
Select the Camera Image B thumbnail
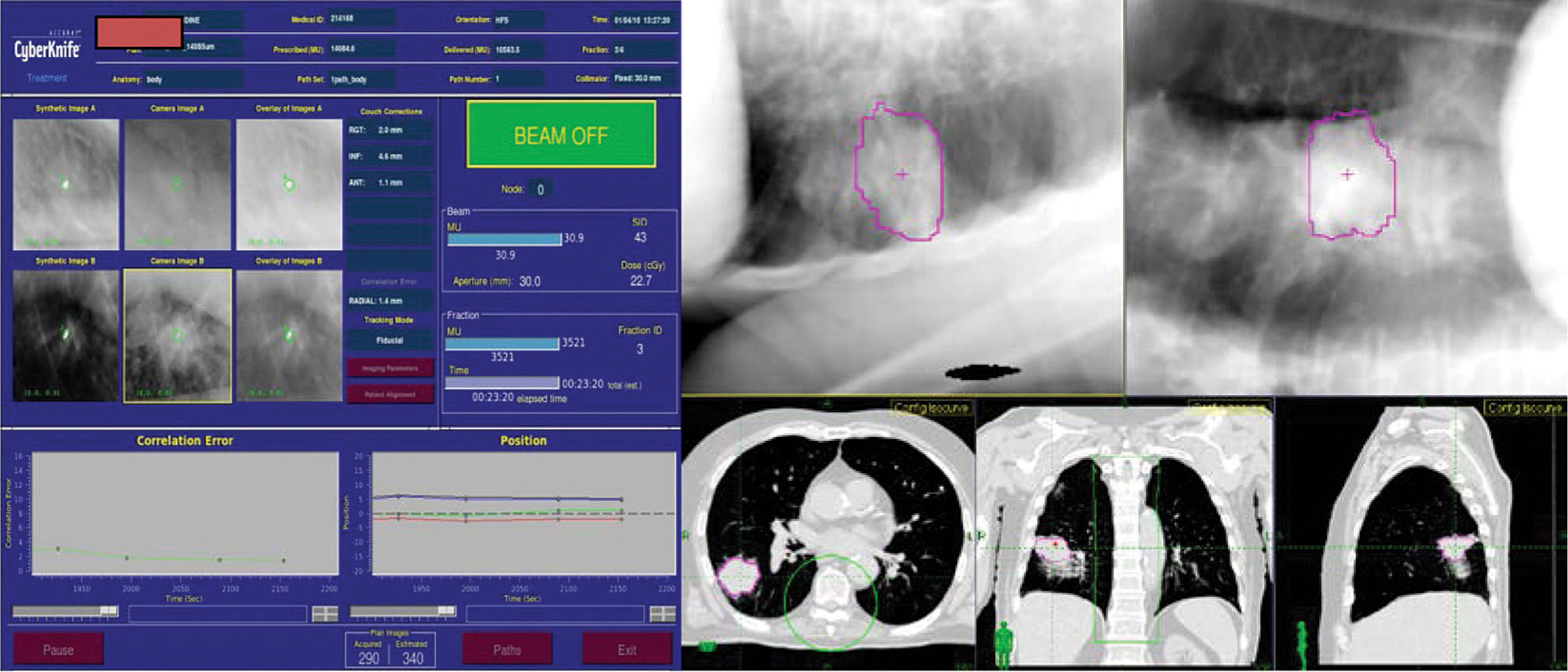(177, 336)
